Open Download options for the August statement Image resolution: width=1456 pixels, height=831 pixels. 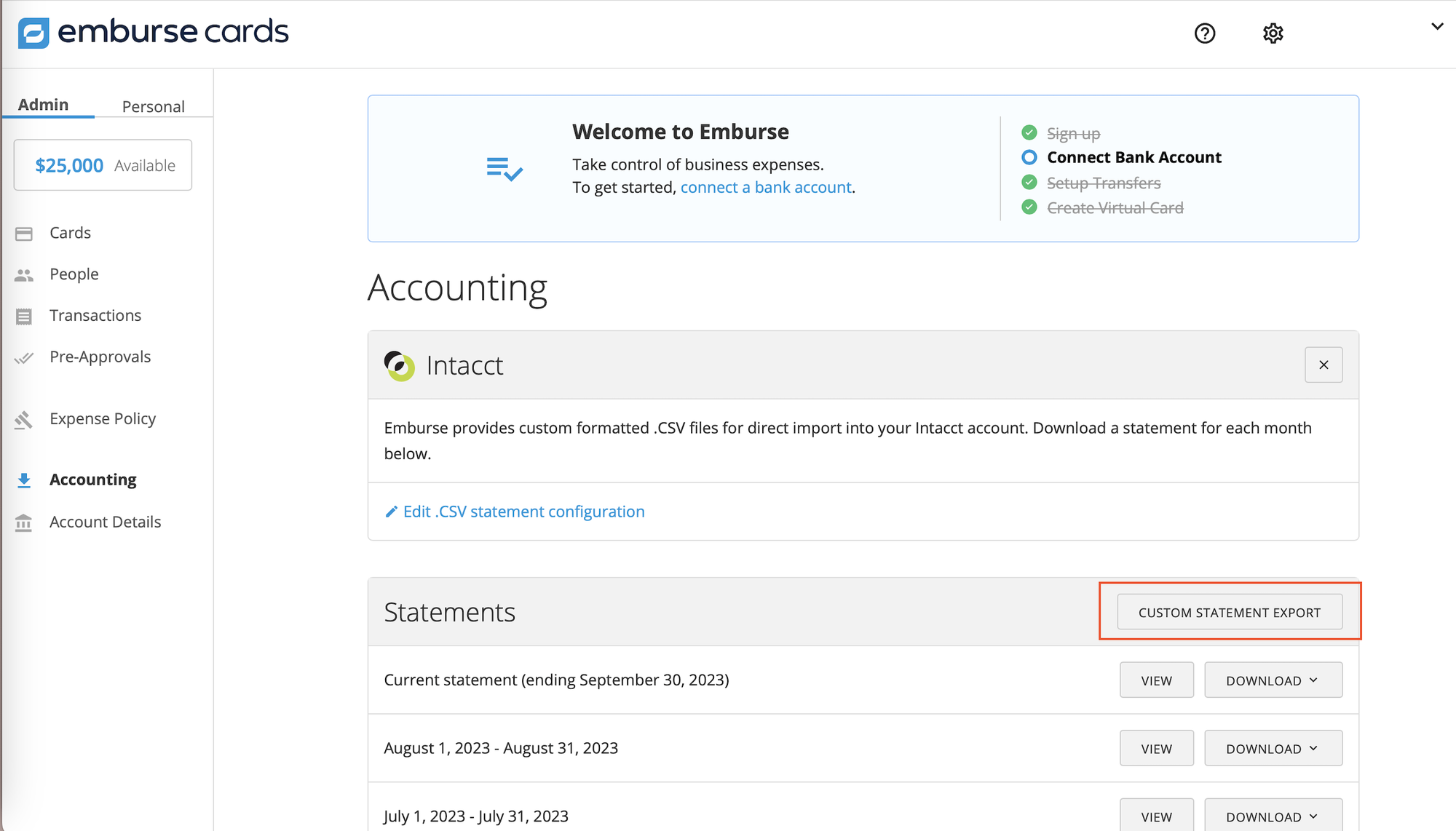[x=1273, y=747]
